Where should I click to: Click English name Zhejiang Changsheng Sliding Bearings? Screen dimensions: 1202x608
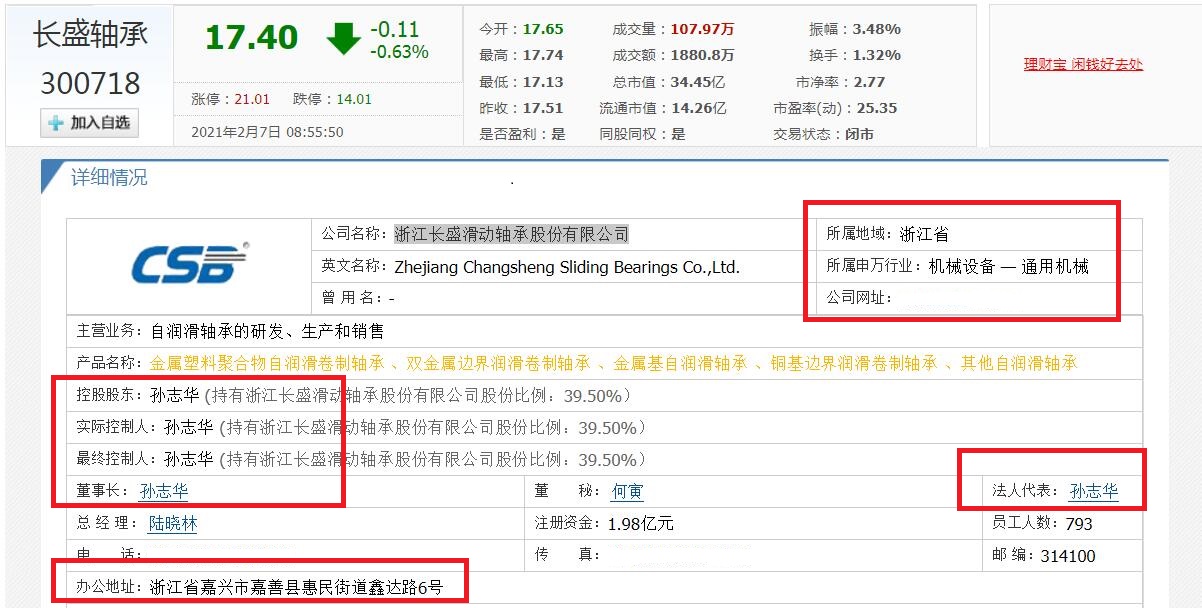567,267
